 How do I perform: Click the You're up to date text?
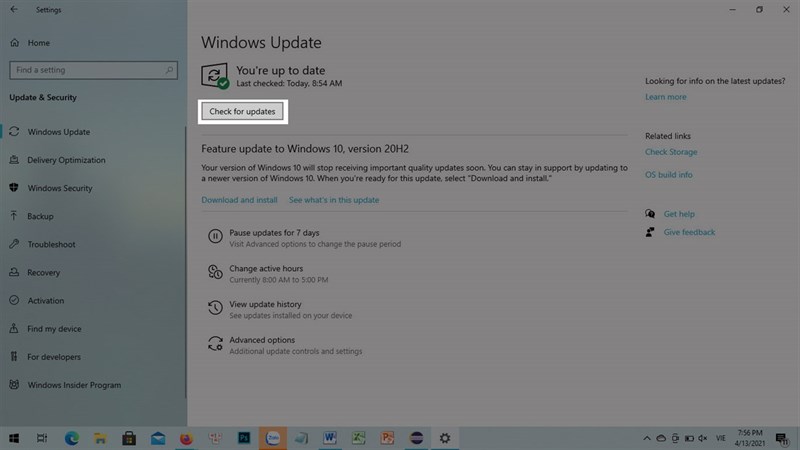click(x=280, y=70)
